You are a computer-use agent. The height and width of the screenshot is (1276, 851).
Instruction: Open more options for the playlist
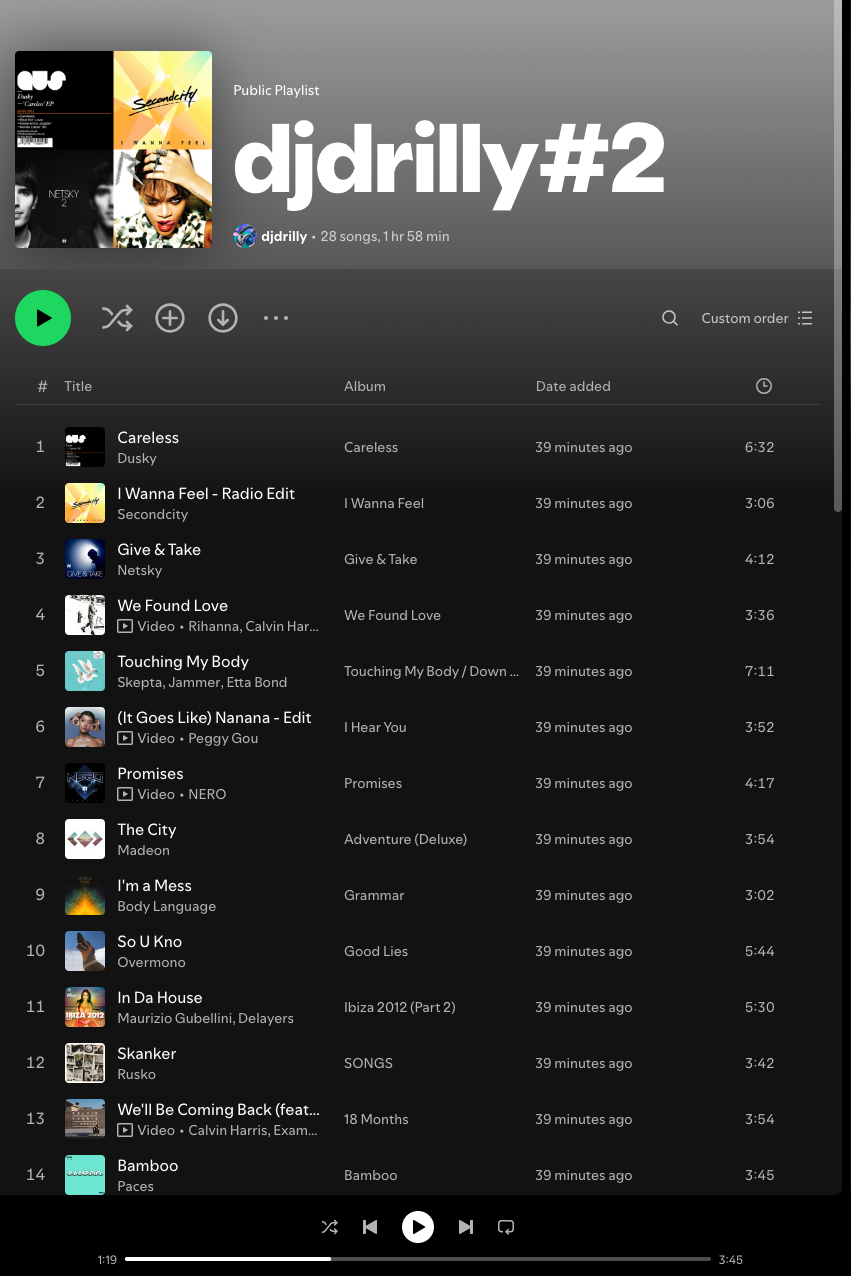pos(276,318)
